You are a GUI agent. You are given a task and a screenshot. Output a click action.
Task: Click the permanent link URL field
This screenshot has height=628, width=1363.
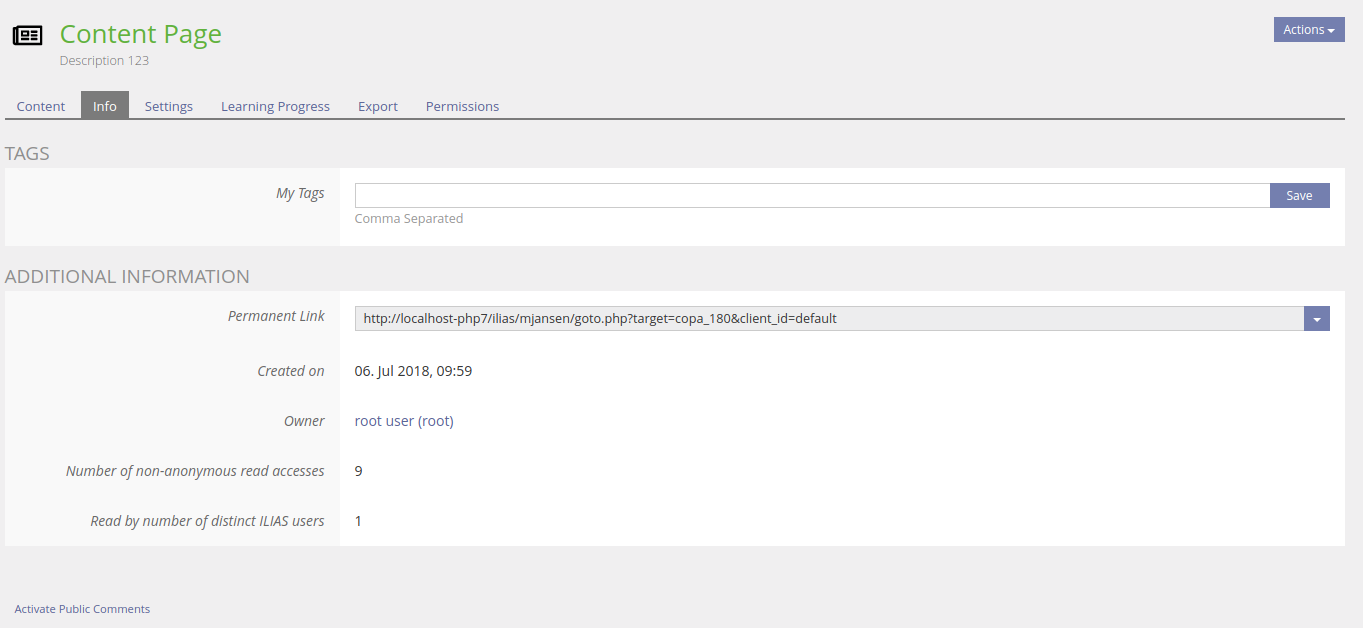point(828,319)
